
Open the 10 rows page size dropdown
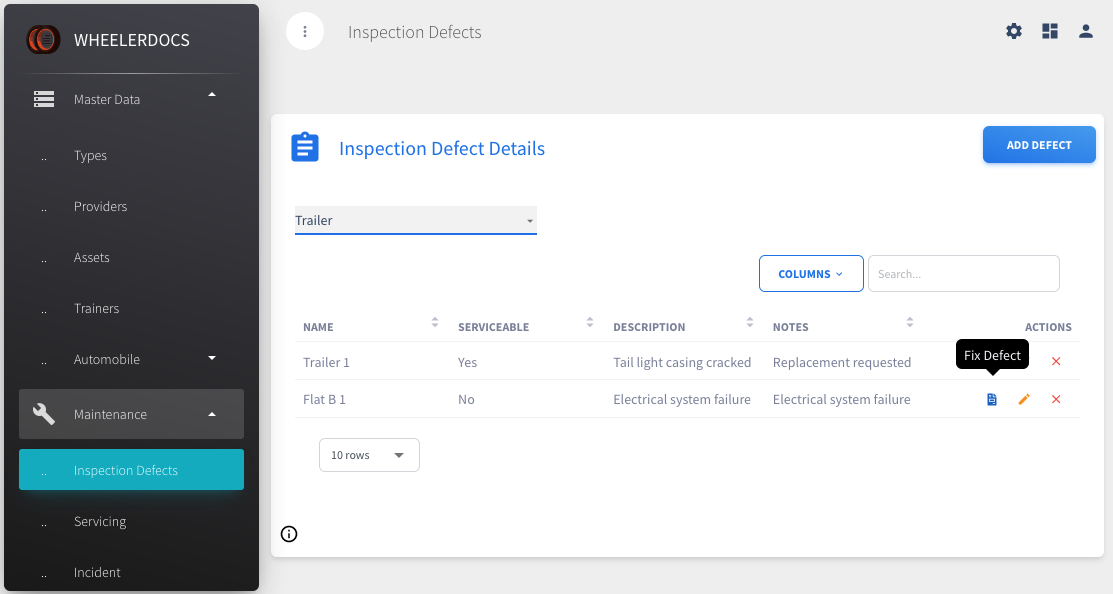click(x=369, y=455)
